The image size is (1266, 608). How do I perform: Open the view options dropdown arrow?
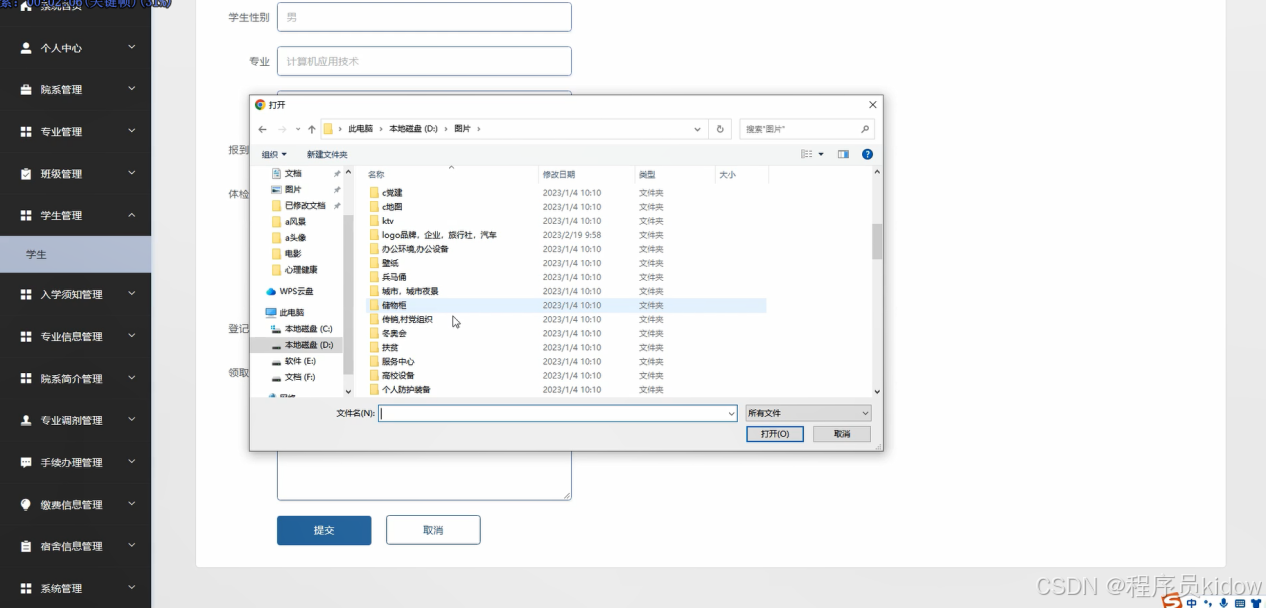click(821, 154)
